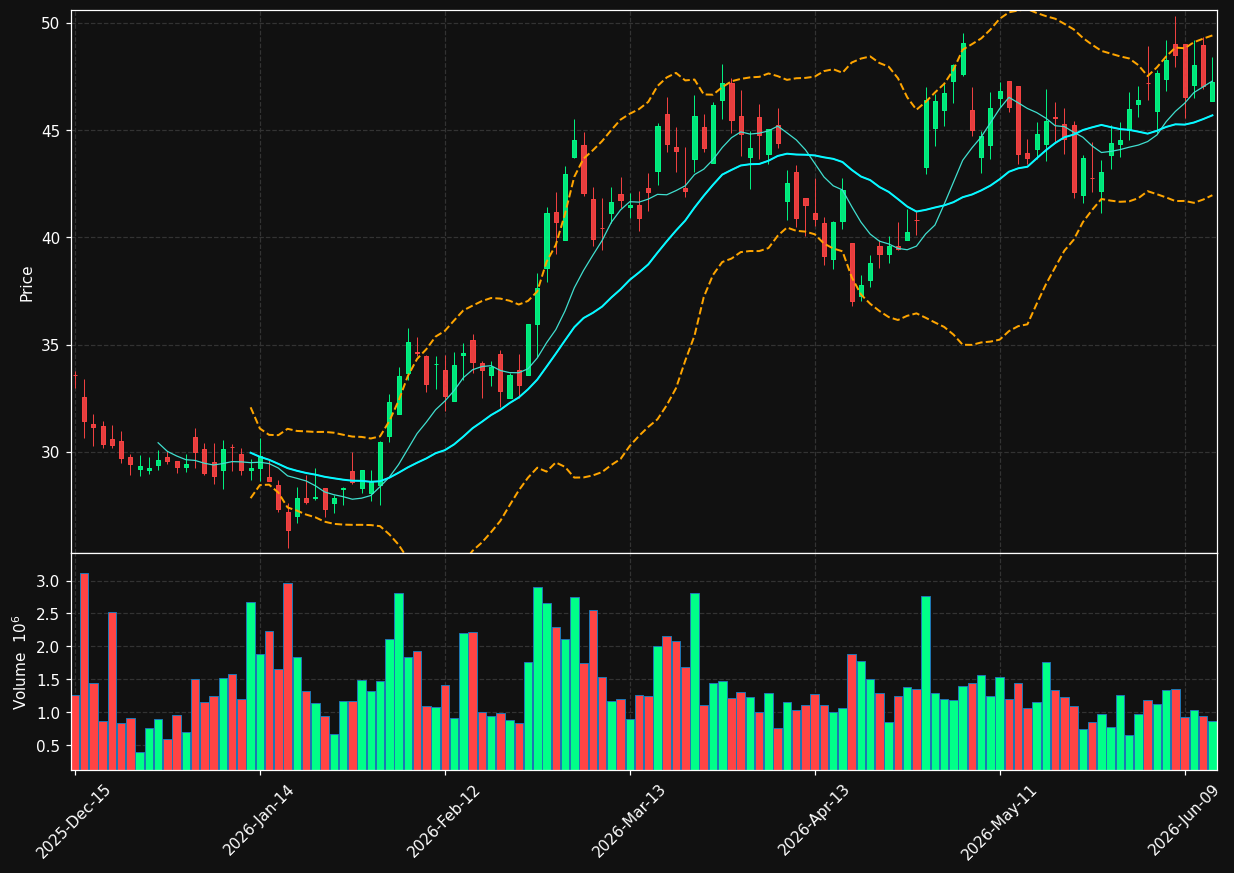The height and width of the screenshot is (873, 1234).
Task: Click the 2026-Apr-13 date label
Action: [x=814, y=822]
